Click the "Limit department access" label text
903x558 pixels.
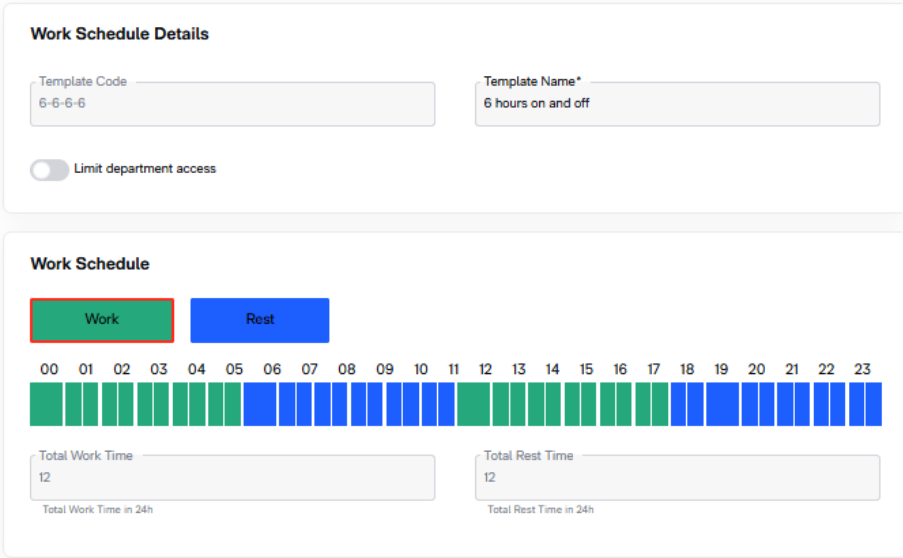tap(145, 169)
